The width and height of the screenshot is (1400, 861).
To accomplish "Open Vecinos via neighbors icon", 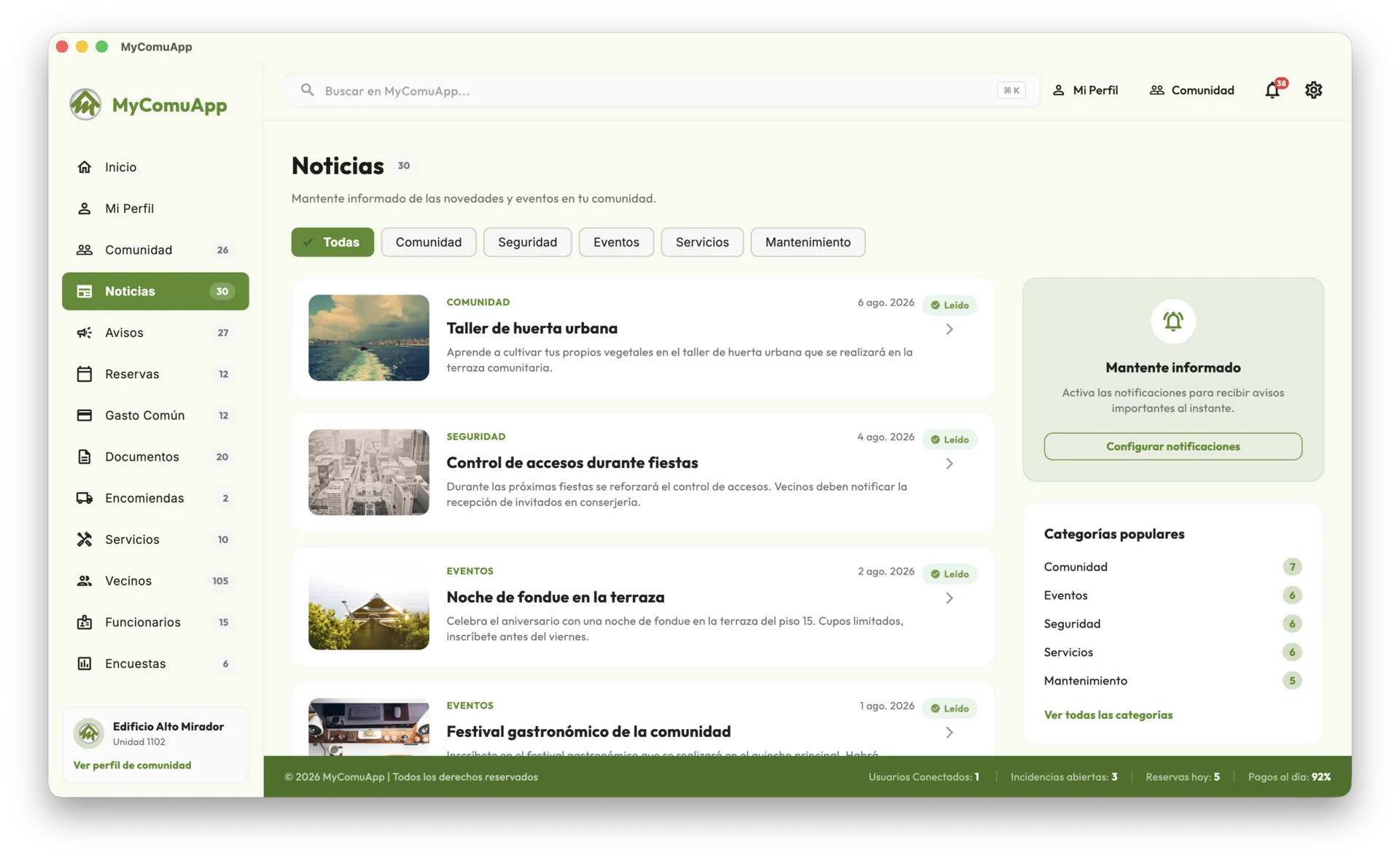I will tap(85, 581).
